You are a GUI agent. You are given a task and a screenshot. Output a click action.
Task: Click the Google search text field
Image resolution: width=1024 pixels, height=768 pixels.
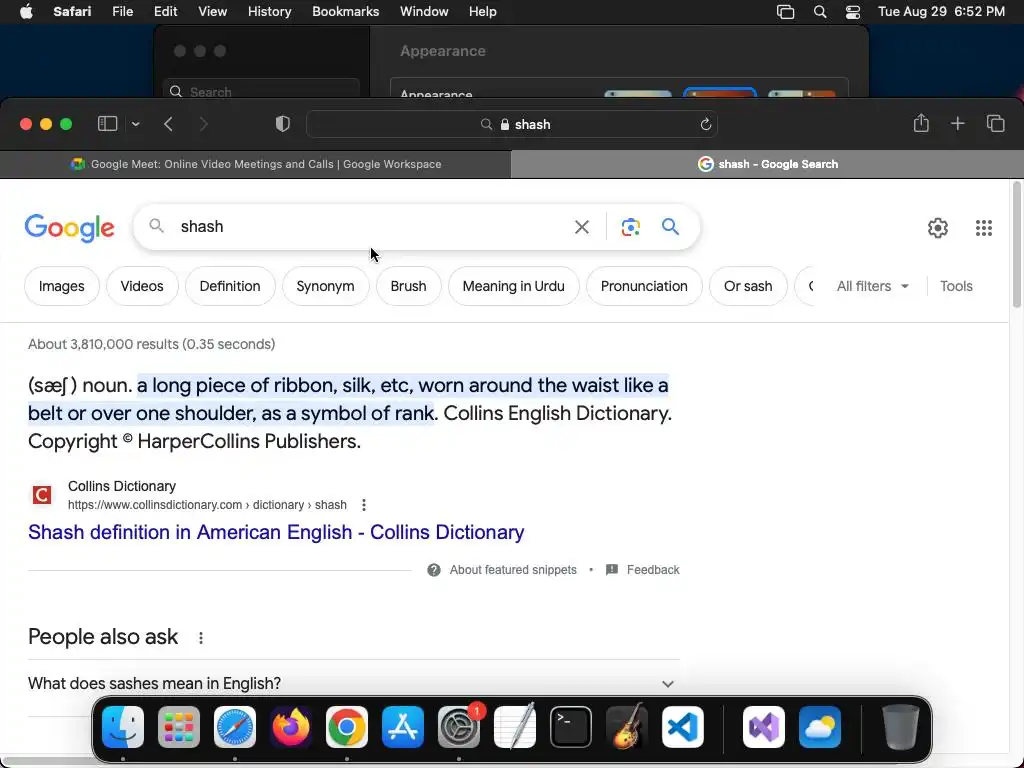(366, 227)
